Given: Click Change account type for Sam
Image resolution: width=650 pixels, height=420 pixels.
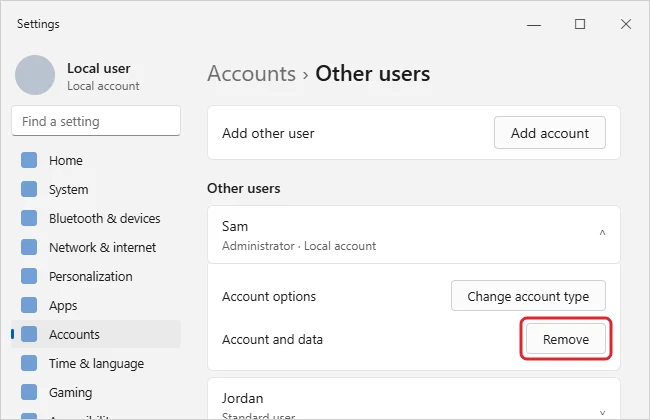Looking at the screenshot, I should pos(528,296).
